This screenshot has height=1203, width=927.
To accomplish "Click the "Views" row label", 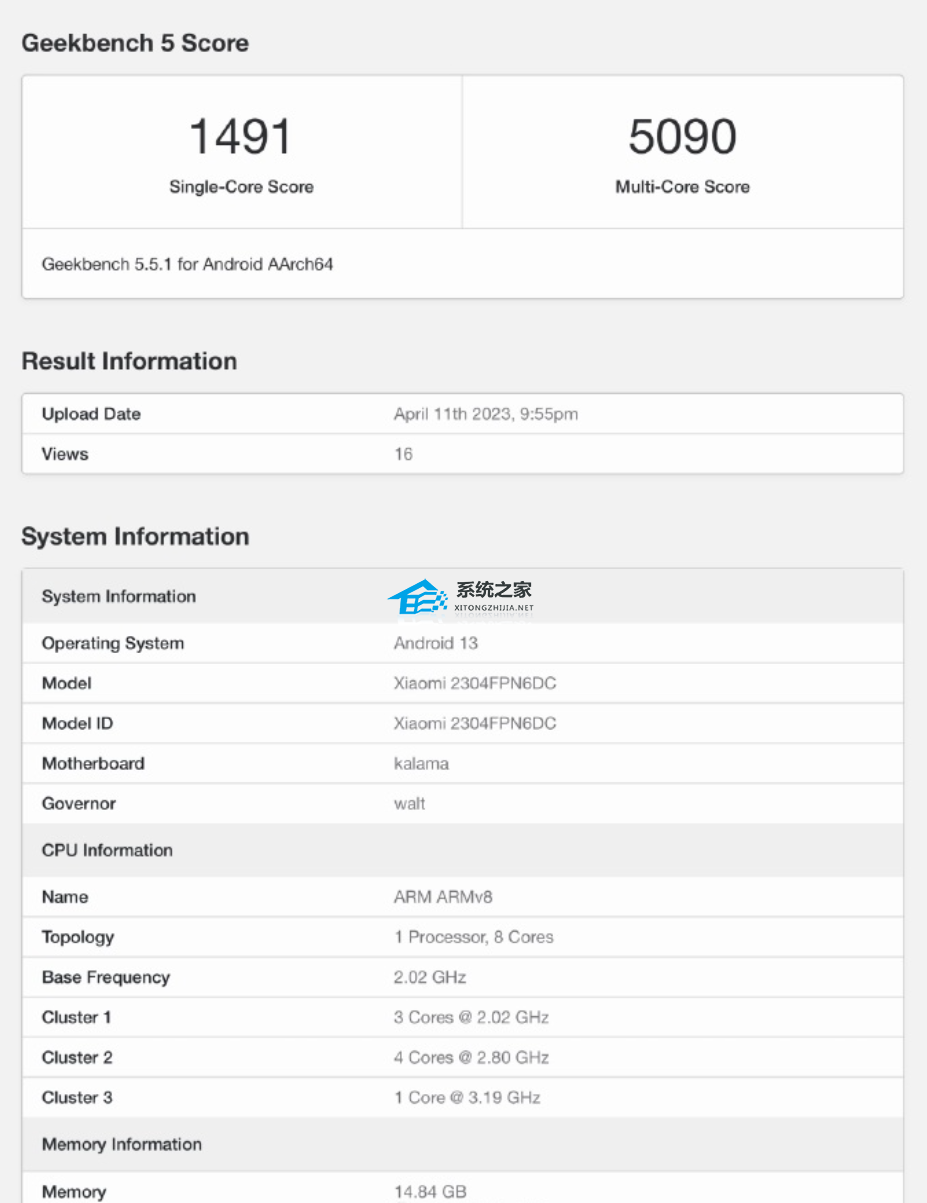I will click(65, 454).
